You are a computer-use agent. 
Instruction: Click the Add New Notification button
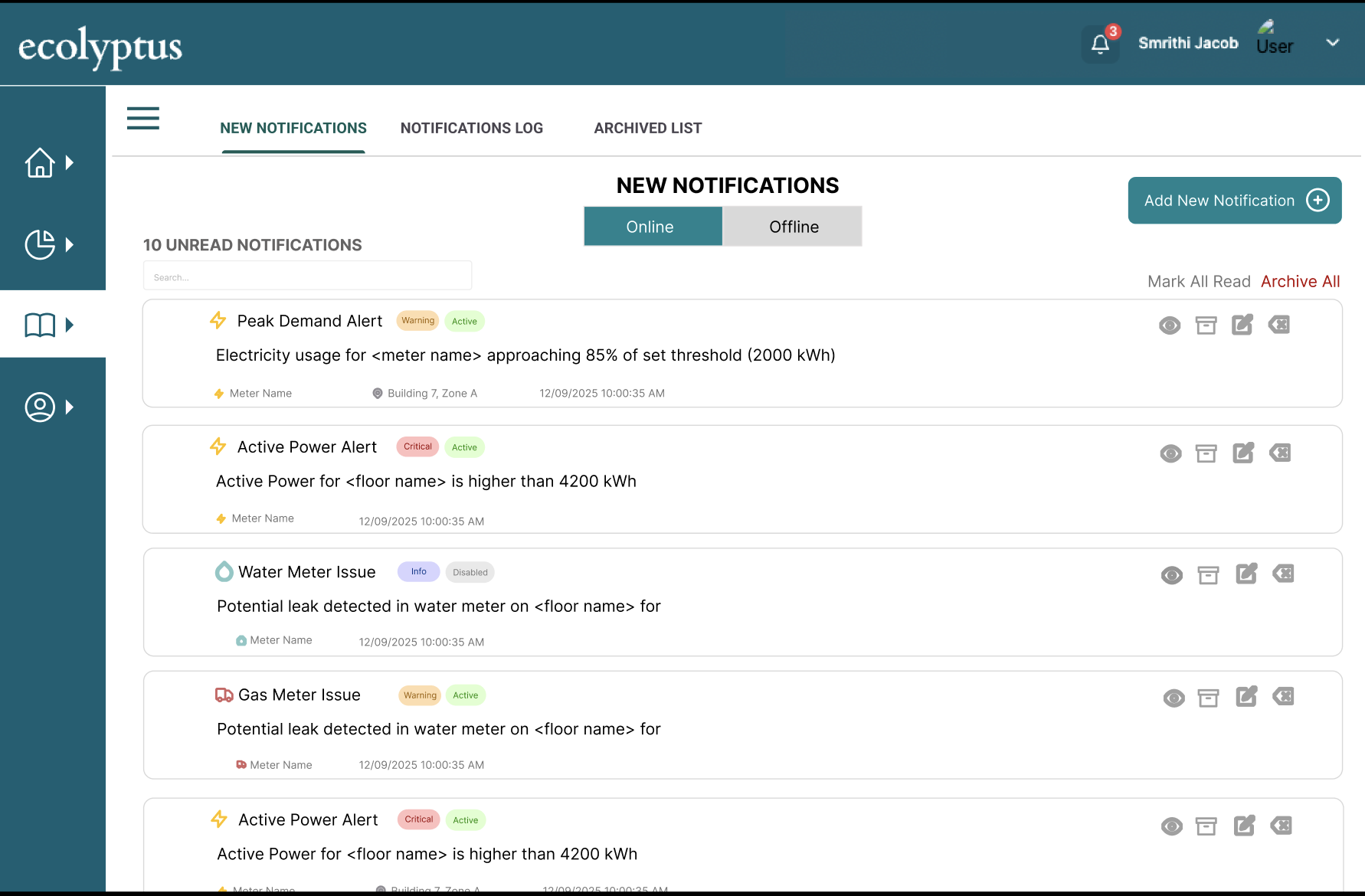tap(1234, 200)
